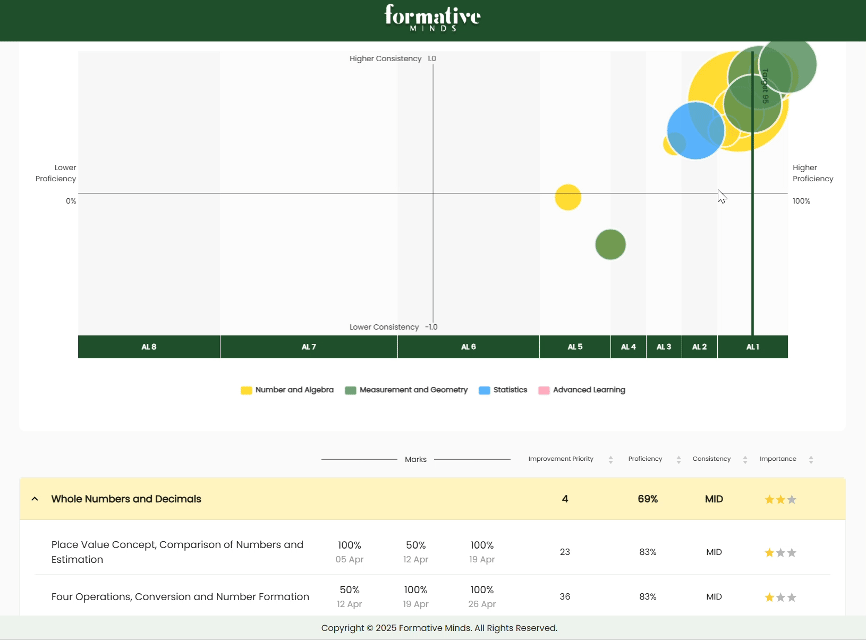Screen dimensions: 866x640
Task: Toggle Number and Algebra legend series
Action: pyautogui.click(x=287, y=390)
